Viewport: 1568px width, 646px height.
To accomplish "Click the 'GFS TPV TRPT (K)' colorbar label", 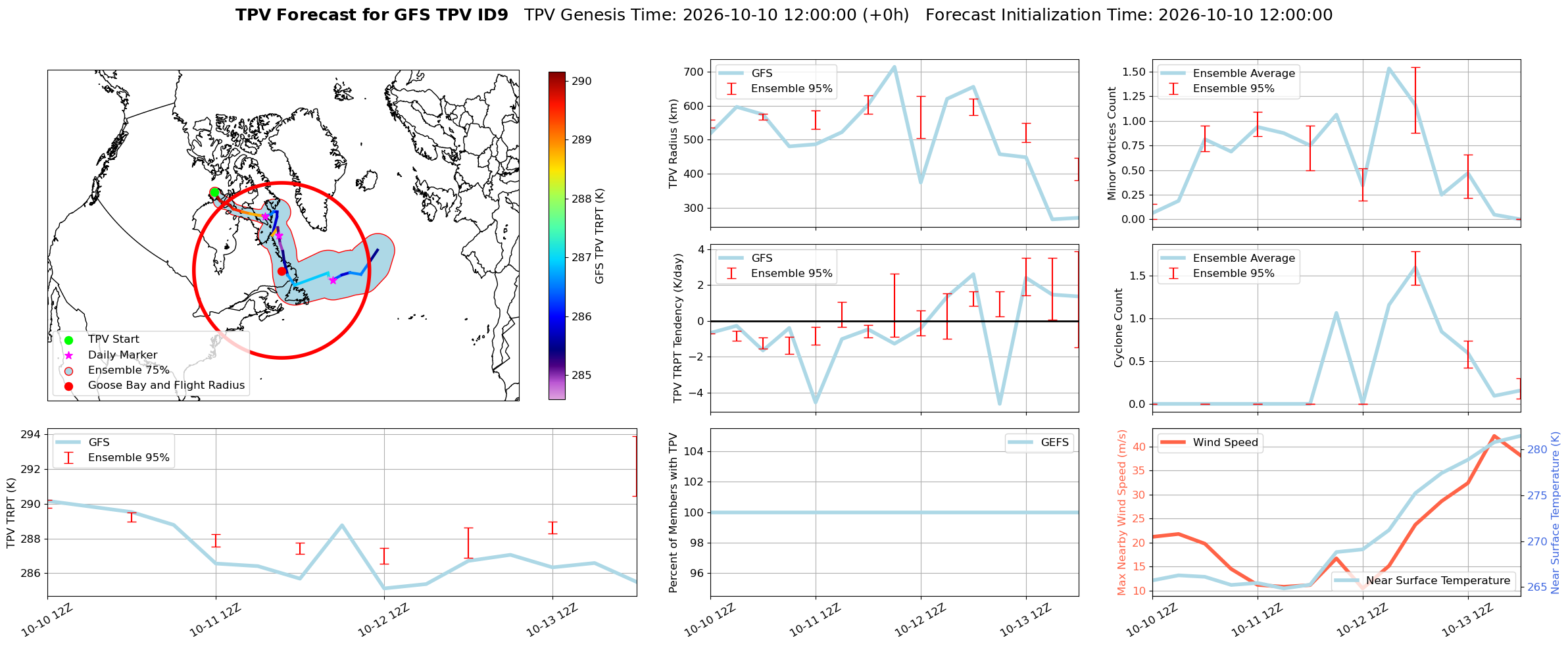I will 599,236.
